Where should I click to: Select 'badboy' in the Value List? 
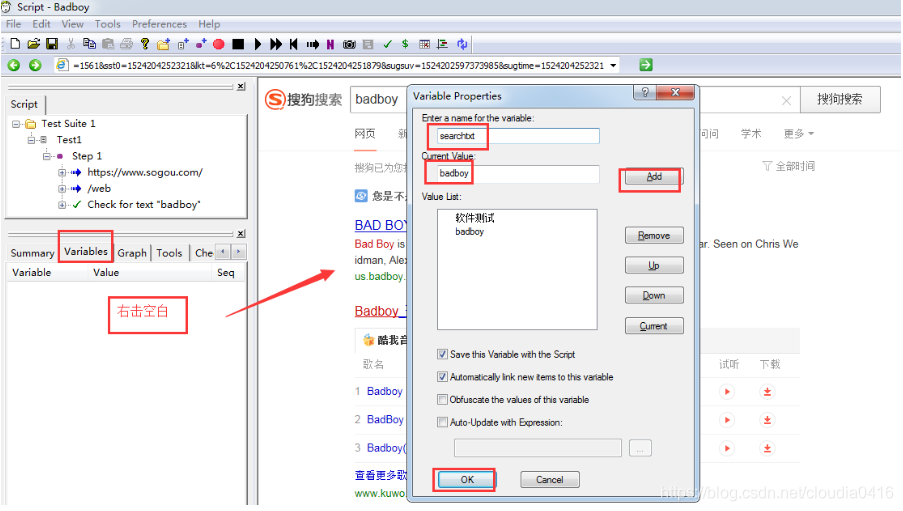point(470,232)
